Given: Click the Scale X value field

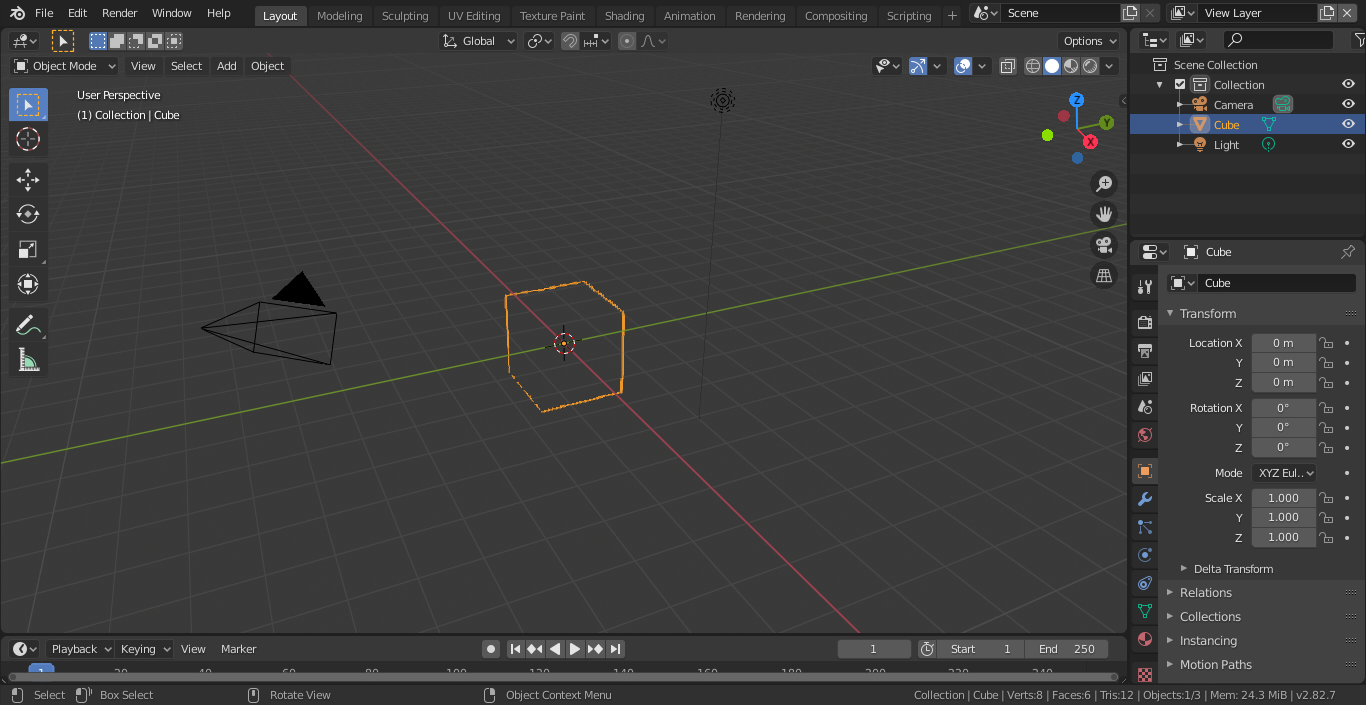Looking at the screenshot, I should 1283,498.
